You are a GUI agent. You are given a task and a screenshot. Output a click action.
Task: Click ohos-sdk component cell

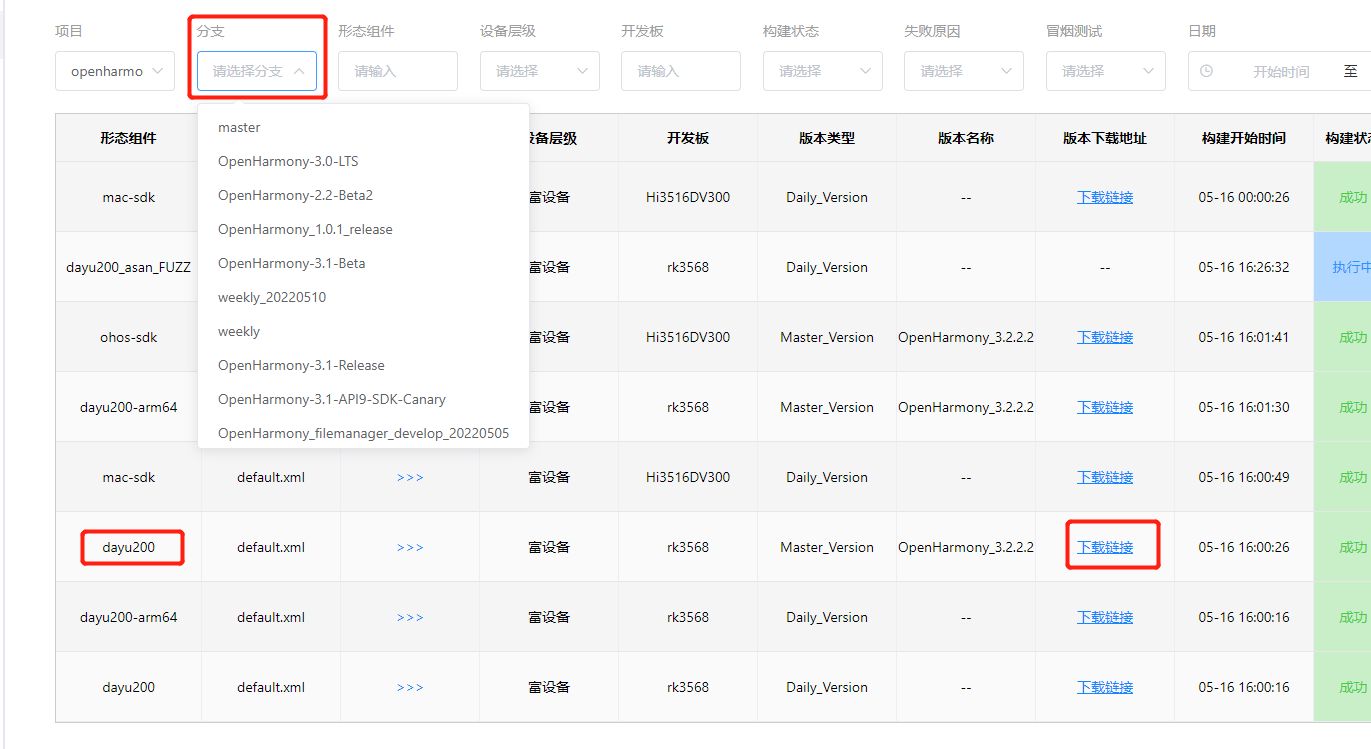pos(128,337)
